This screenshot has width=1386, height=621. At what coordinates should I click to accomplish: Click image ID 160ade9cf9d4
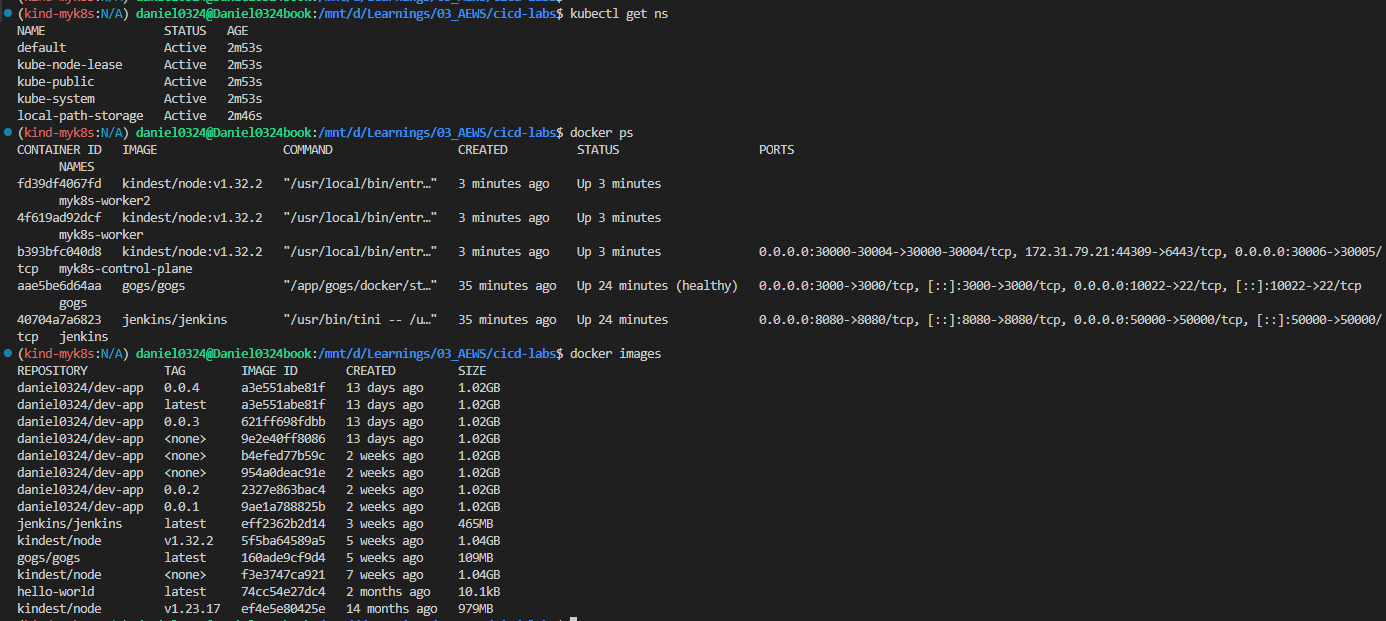pos(283,558)
